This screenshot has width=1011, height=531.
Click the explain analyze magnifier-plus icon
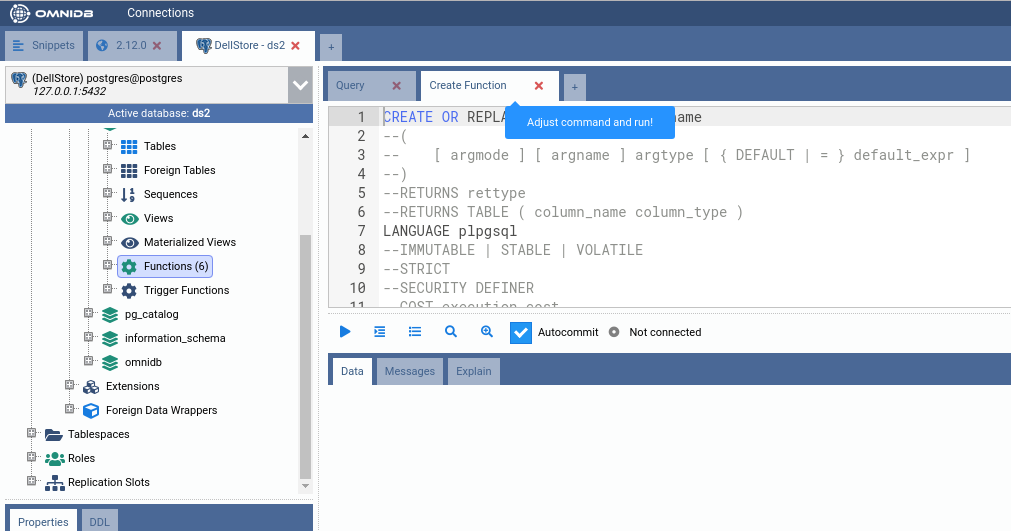click(x=487, y=332)
